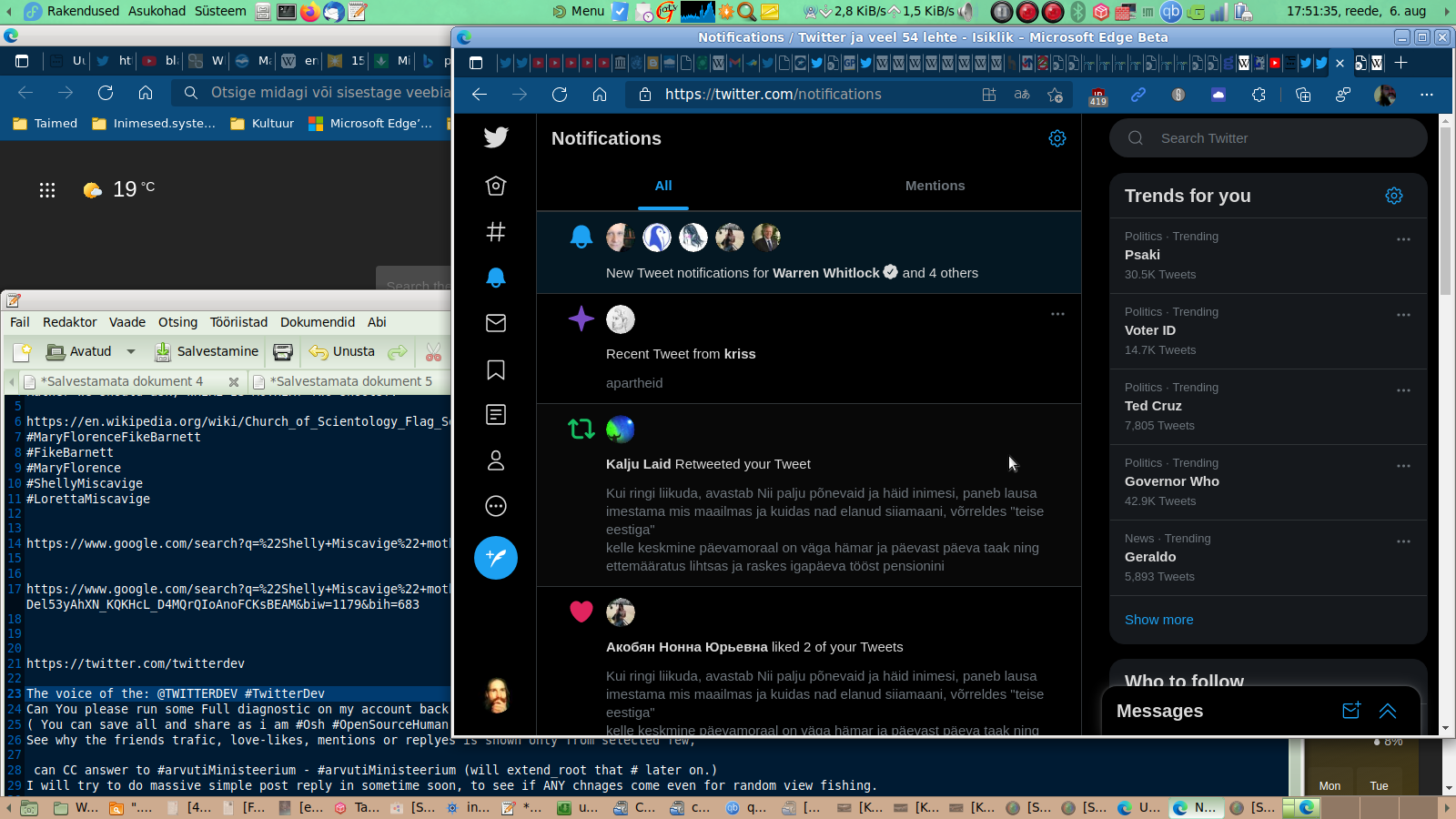This screenshot has height=819, width=1456.
Task: Open the Kalju Laid profile link
Action: pos(638,464)
